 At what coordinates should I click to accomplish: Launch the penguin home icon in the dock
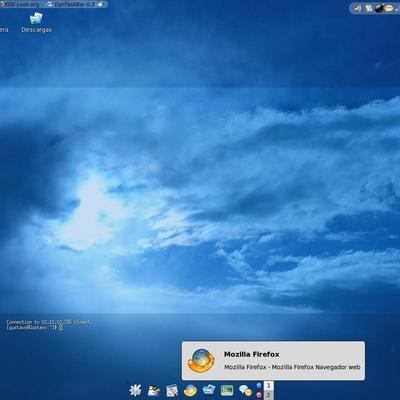coord(154,390)
